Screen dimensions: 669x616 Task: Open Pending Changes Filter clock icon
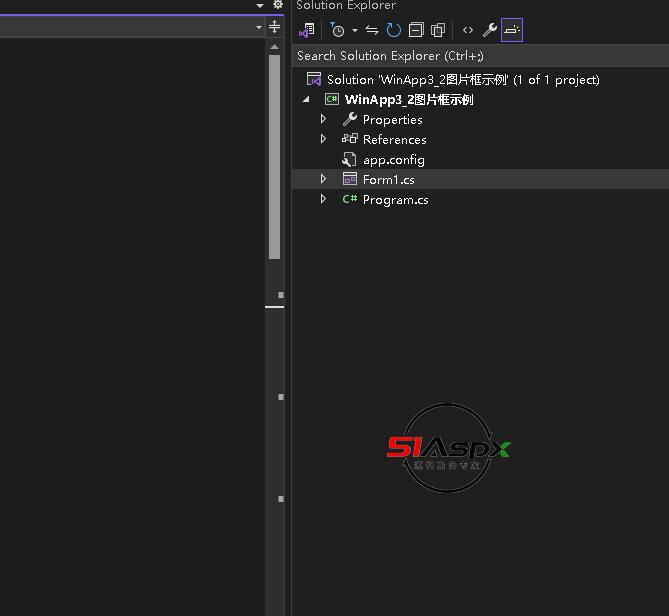click(337, 30)
